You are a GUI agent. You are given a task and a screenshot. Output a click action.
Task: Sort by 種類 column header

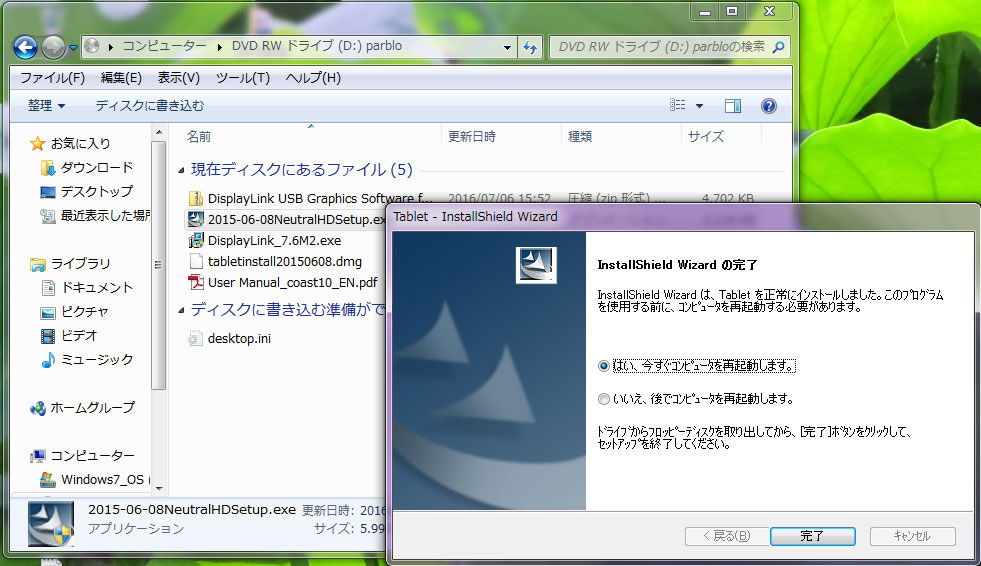(x=580, y=136)
